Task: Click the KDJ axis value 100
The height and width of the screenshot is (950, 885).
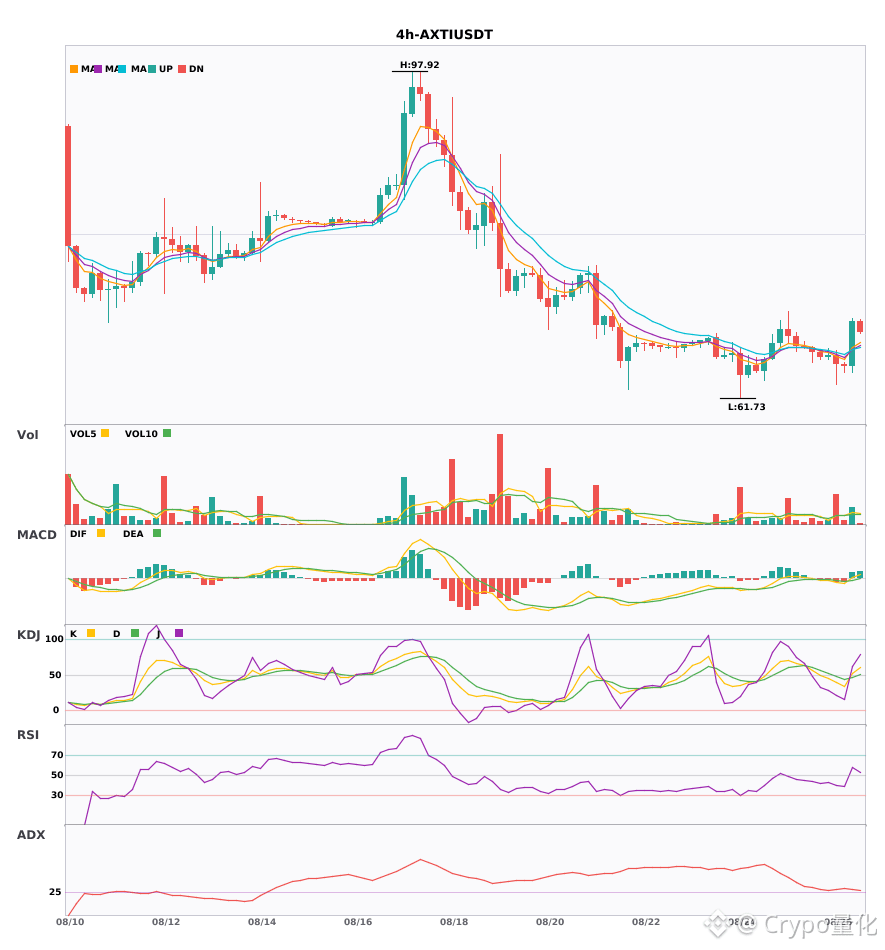Action: (55, 639)
